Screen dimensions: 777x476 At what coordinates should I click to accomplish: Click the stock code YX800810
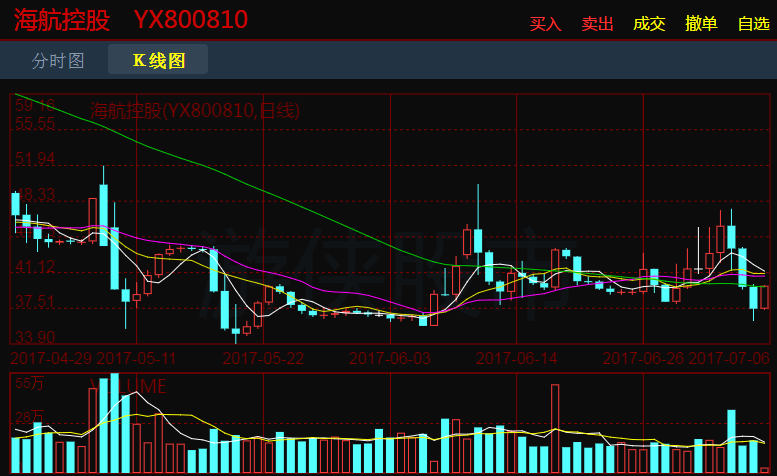coord(191,20)
